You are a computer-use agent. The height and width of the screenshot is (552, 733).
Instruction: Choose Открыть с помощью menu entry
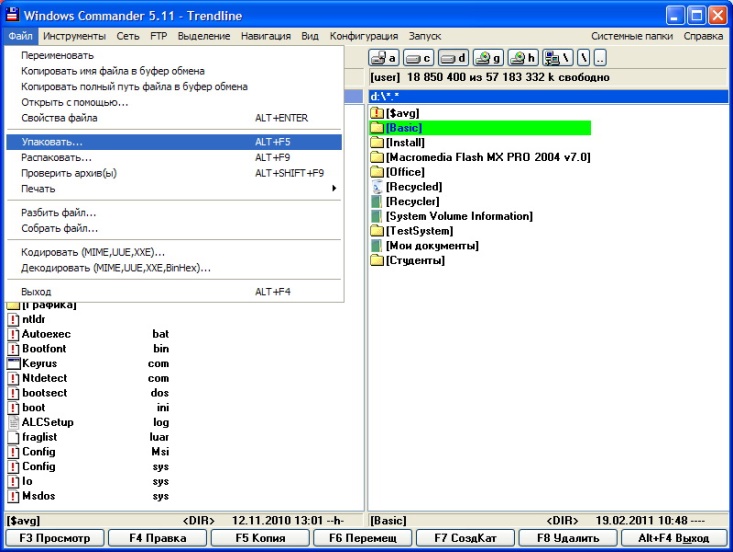click(174, 102)
